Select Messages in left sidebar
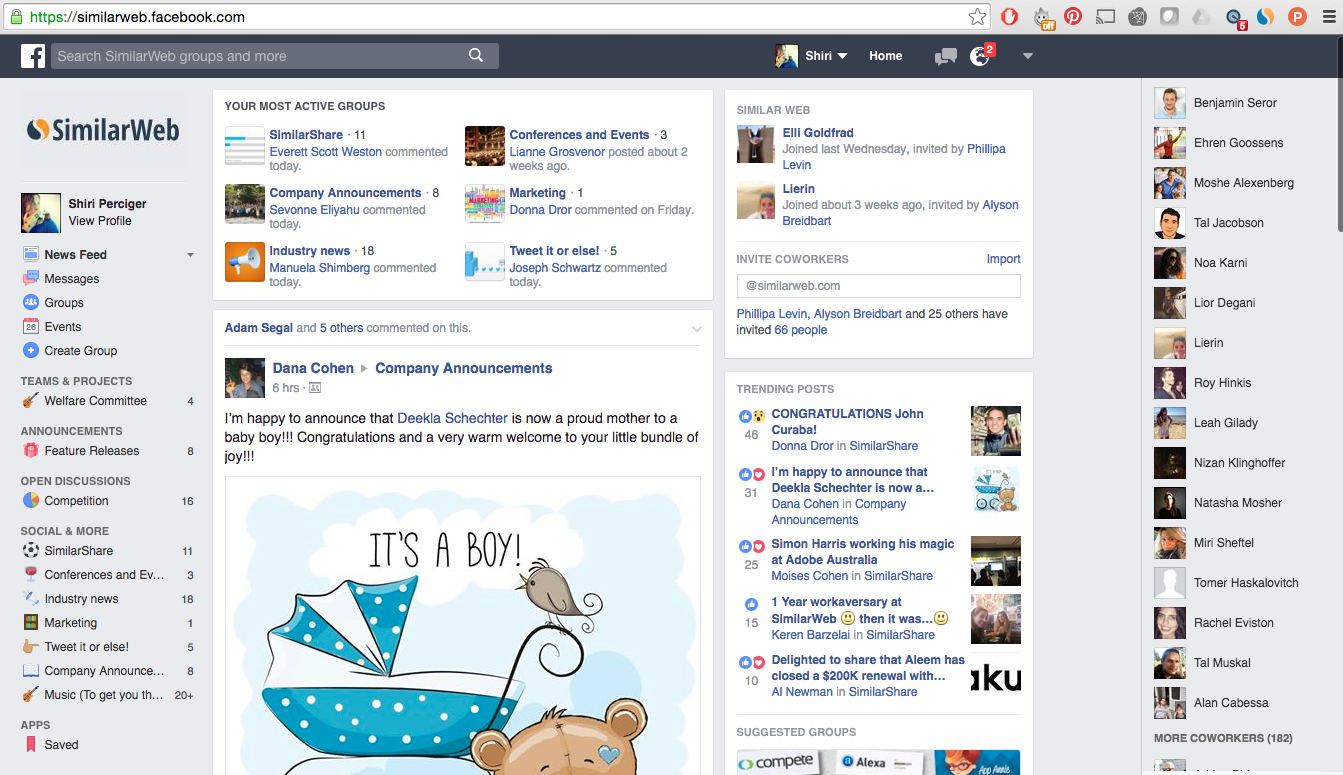This screenshot has width=1343, height=775. tap(72, 279)
